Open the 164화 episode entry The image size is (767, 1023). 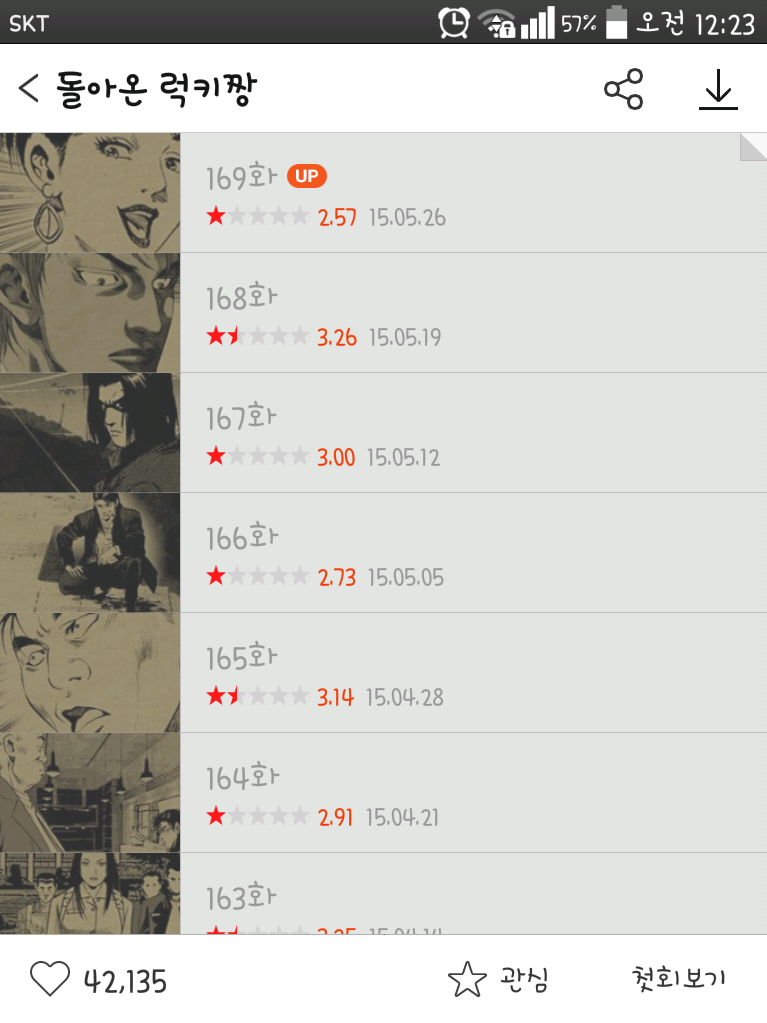[384, 793]
